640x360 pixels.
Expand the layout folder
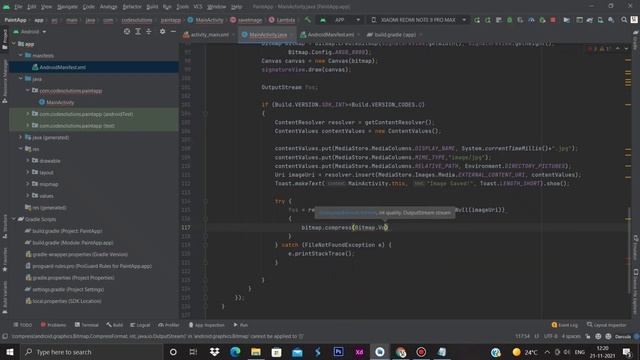28,172
